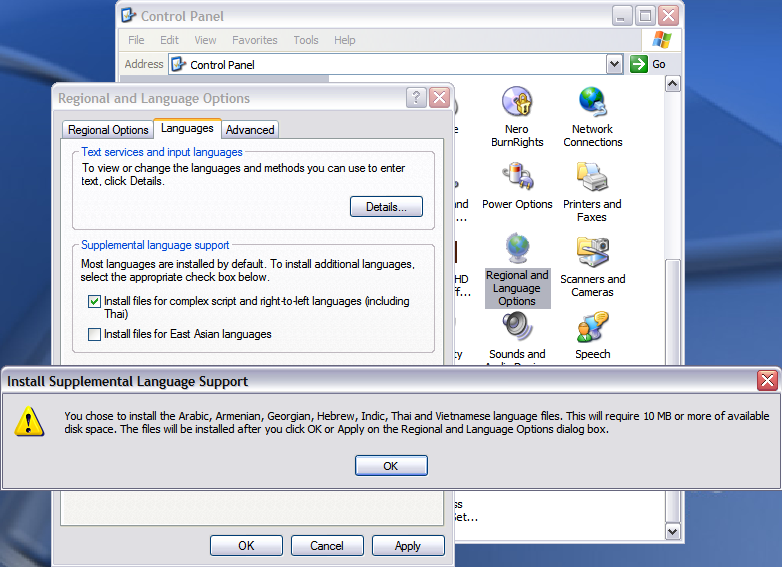Screen dimensions: 782x567
Task: Click the 'Text services and input languages' label
Action: (162, 152)
